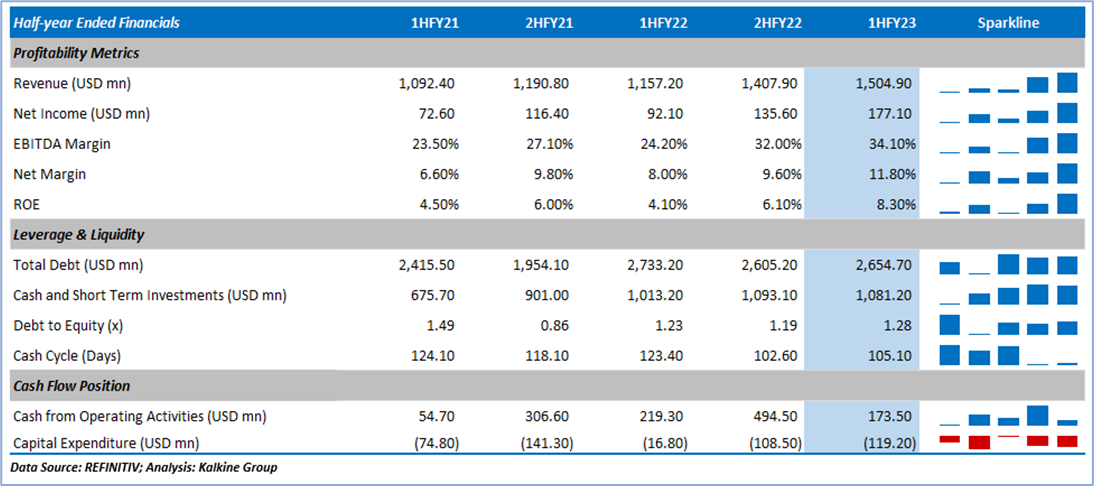Click the Sparkline column header
The height and width of the screenshot is (486, 1094).
1008,22
